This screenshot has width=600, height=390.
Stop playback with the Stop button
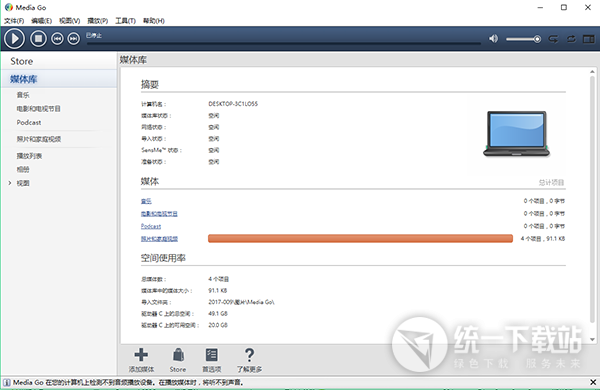(x=38, y=39)
